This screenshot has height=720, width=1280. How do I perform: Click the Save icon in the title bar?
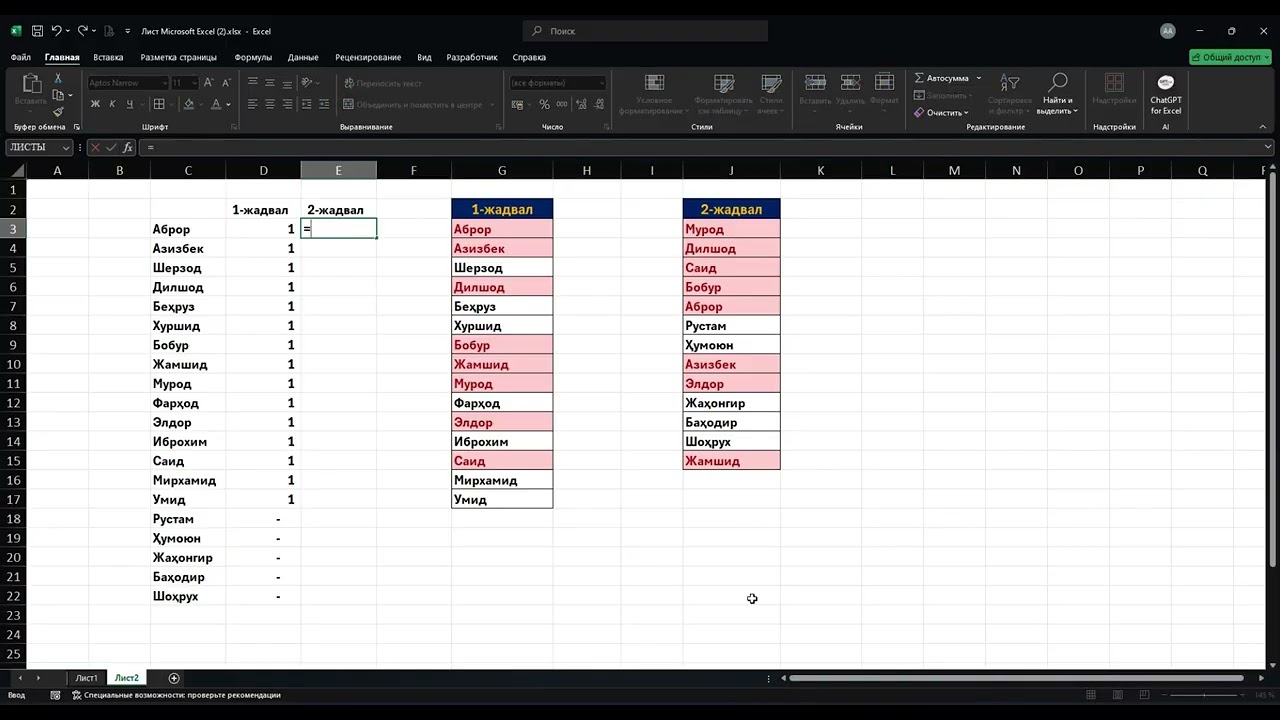tap(37, 31)
